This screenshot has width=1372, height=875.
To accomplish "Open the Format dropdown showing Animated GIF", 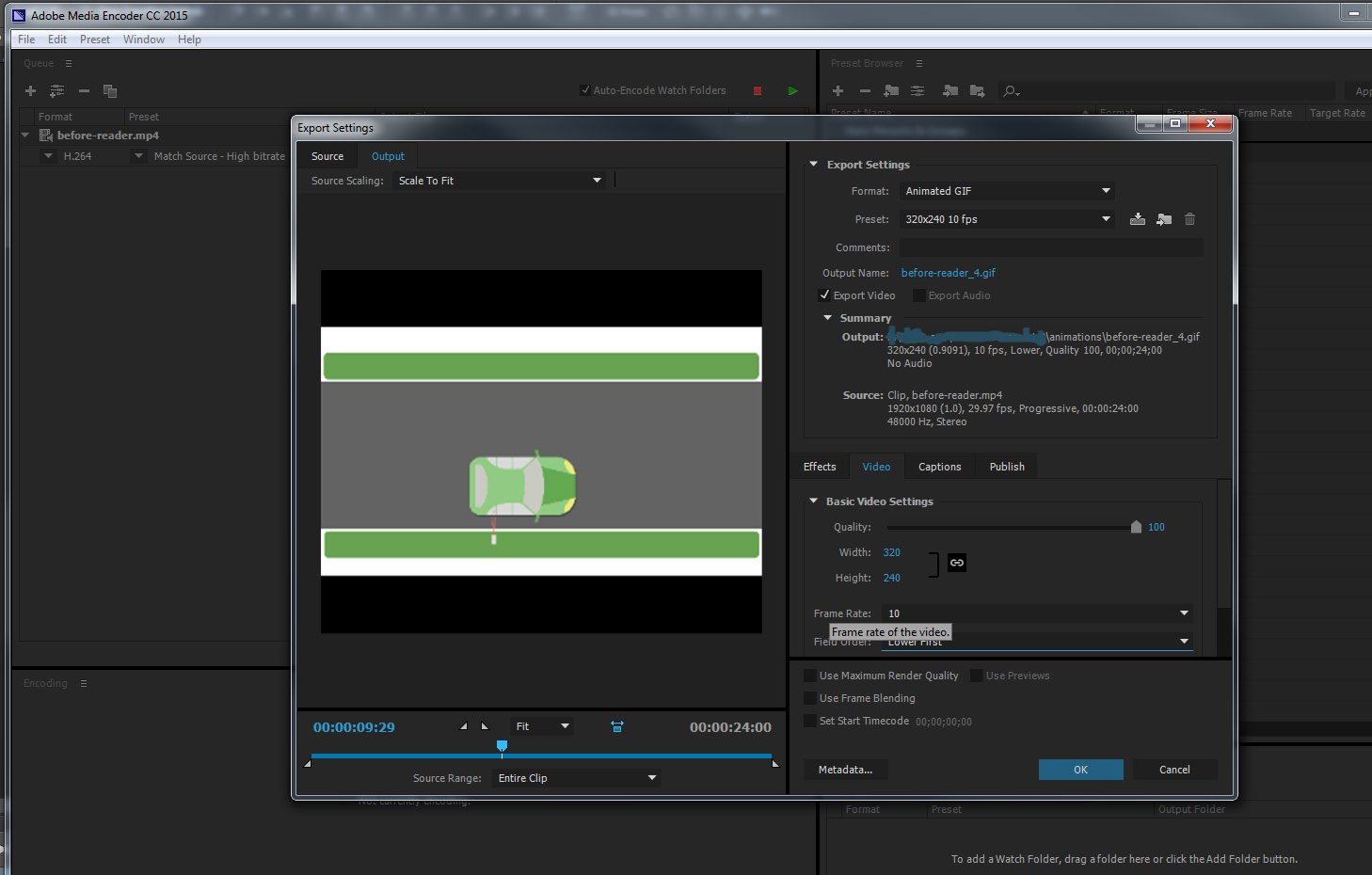I will click(1007, 191).
